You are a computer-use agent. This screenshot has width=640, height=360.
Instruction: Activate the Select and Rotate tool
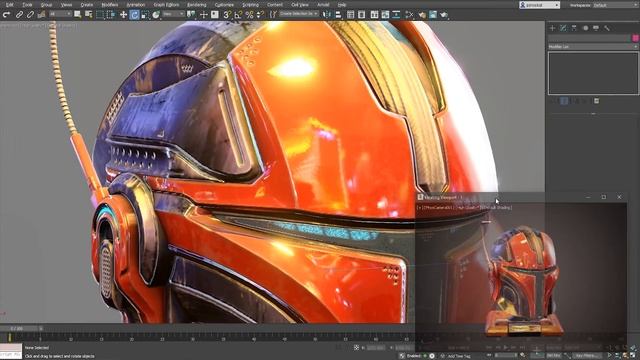(x=134, y=15)
